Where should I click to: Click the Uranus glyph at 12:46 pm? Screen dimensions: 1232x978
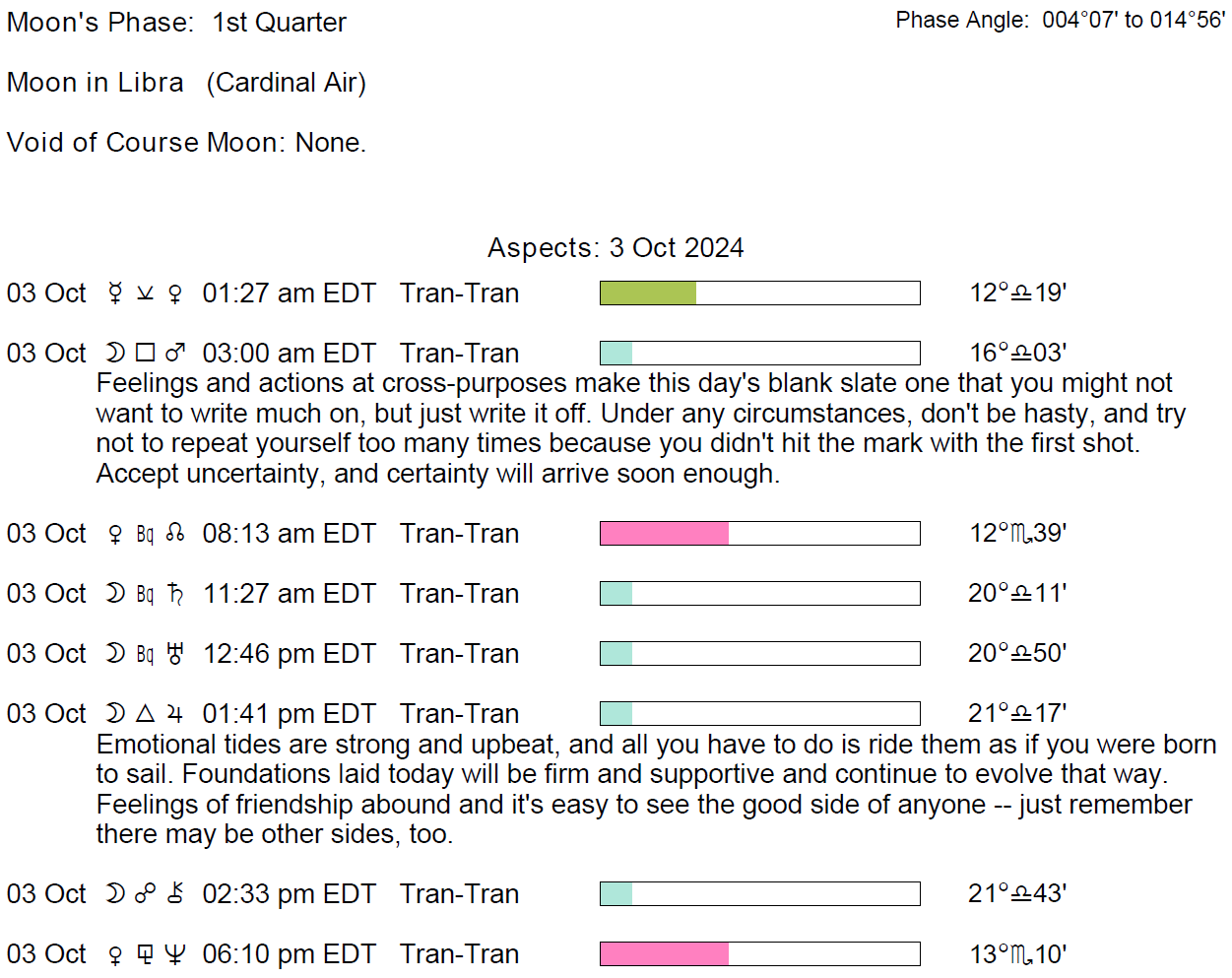175,654
